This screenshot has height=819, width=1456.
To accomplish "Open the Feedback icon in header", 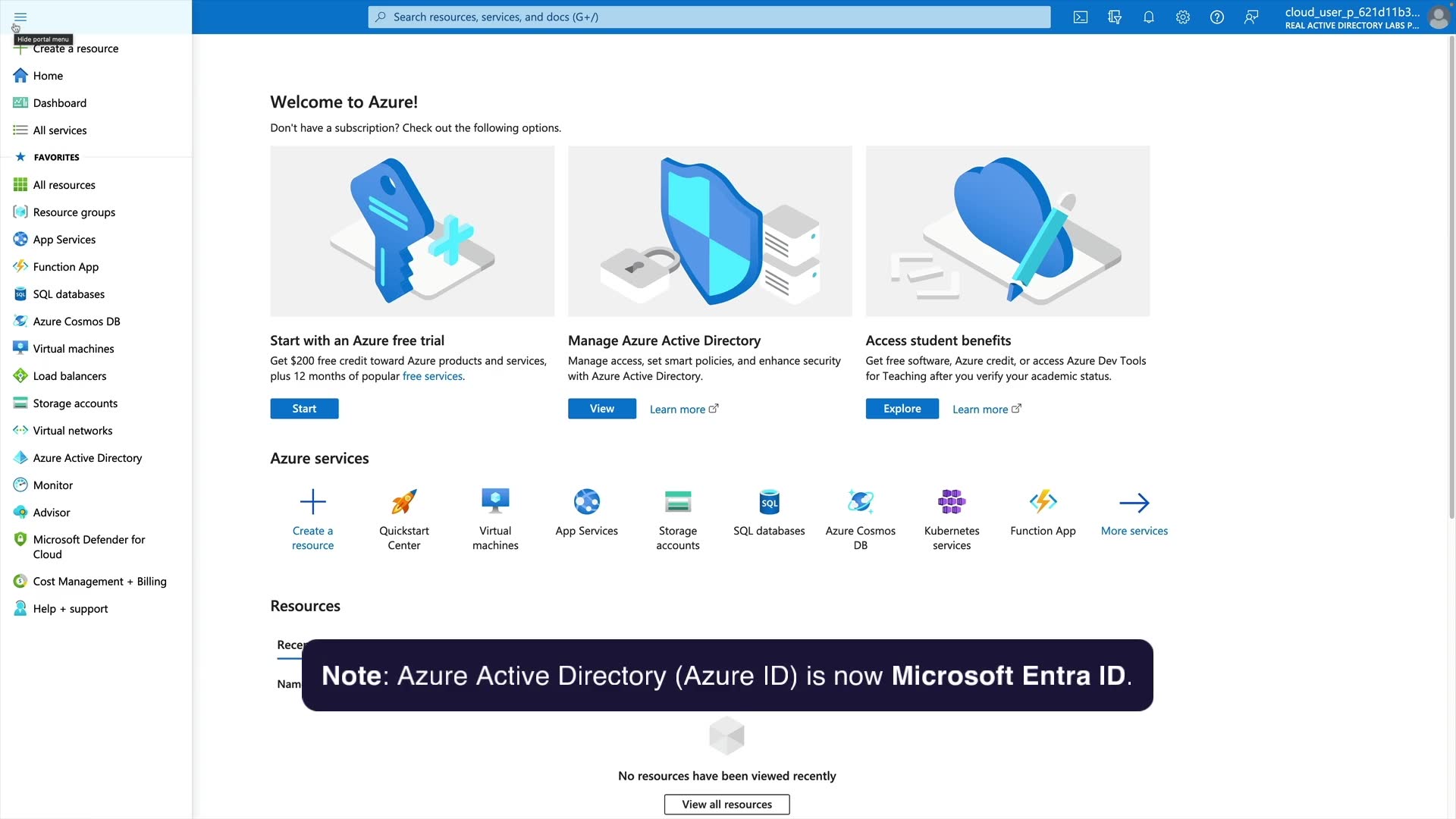I will point(1251,17).
